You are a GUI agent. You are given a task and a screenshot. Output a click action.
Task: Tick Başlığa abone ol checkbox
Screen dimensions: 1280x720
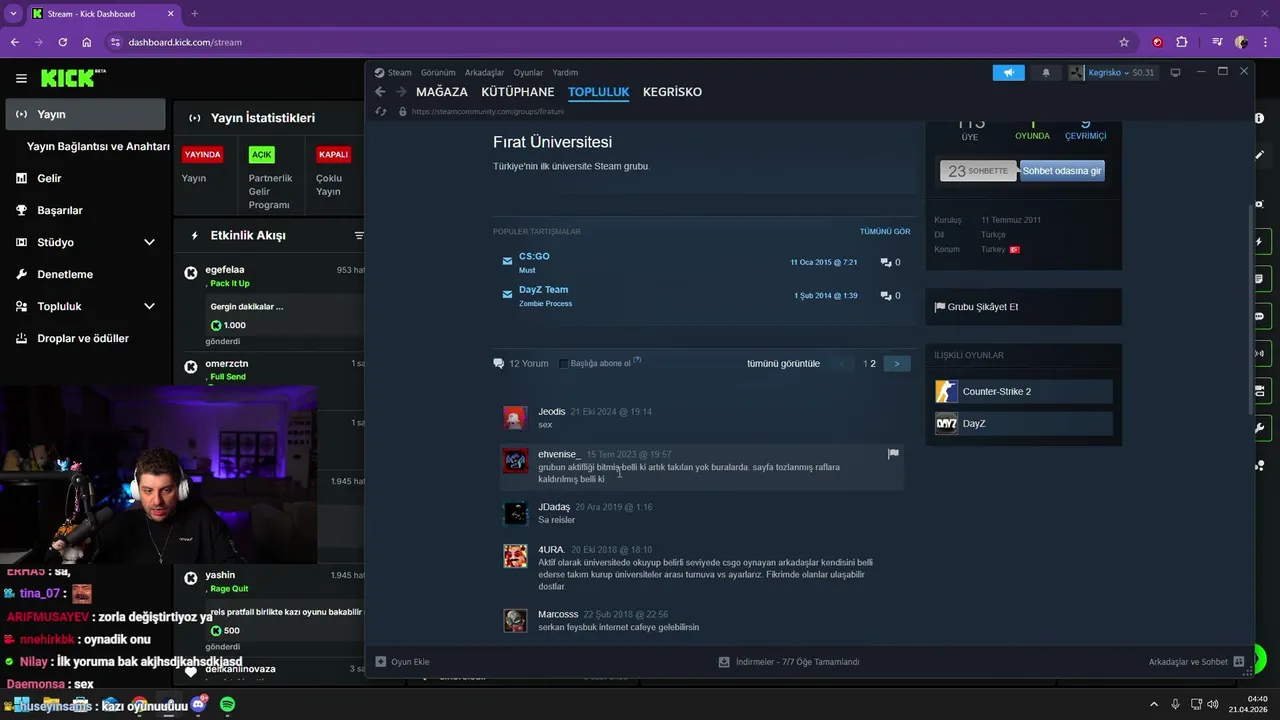[x=563, y=364]
